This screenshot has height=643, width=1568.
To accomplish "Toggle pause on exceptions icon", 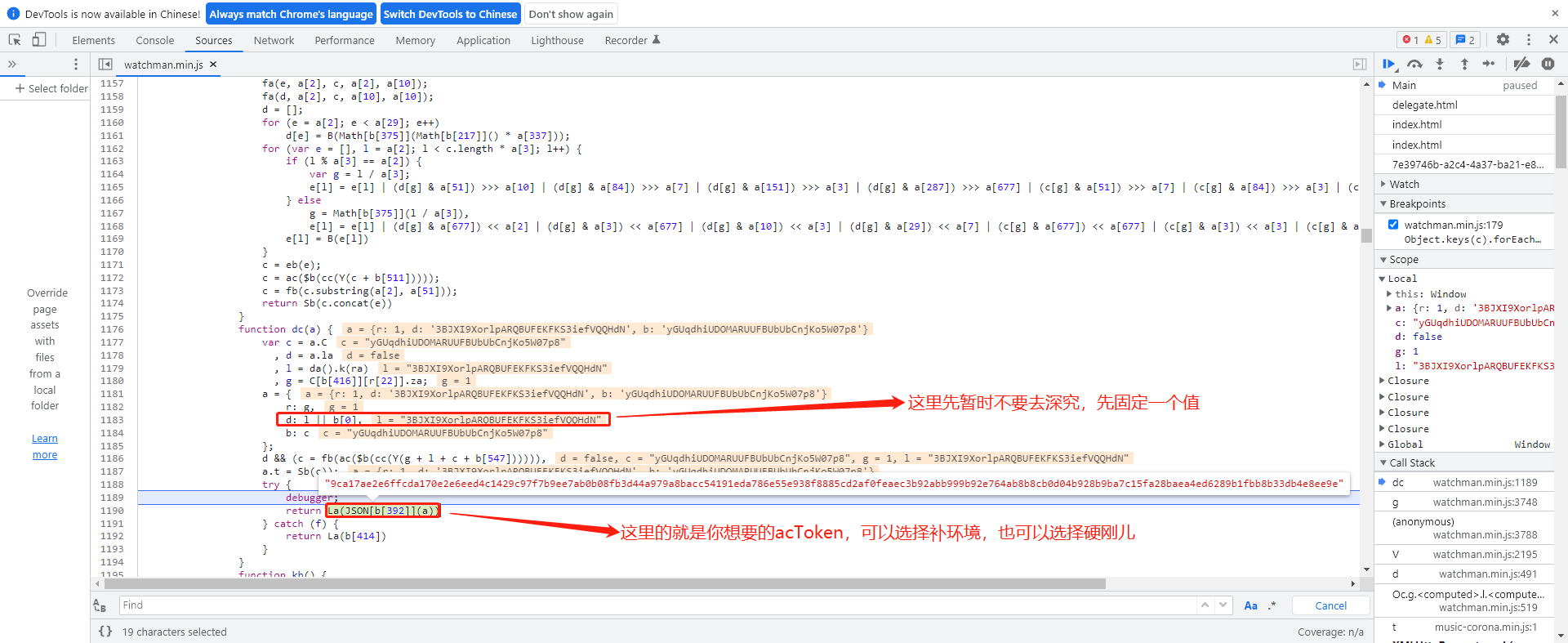I will coord(1548,64).
